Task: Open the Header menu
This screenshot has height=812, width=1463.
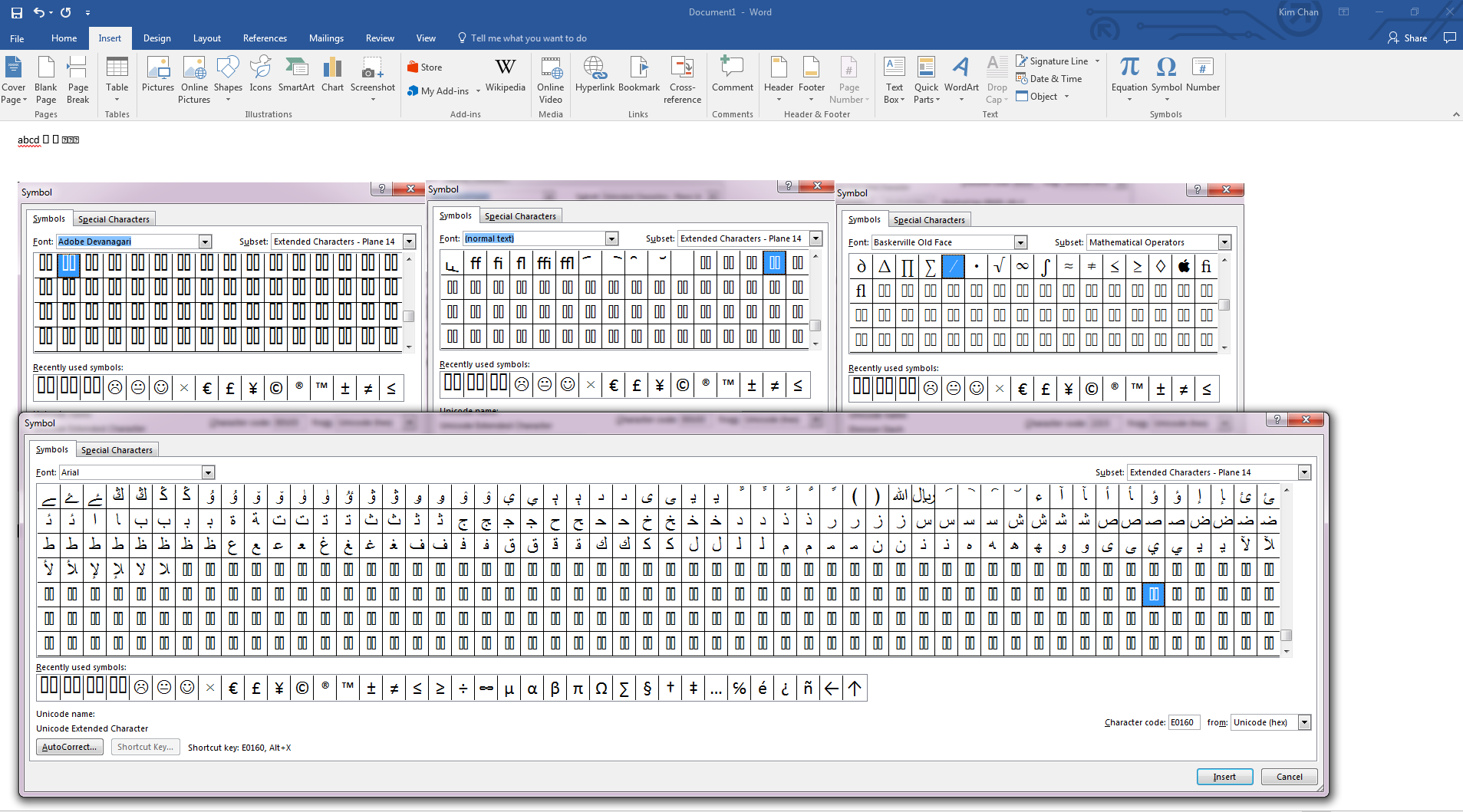Action: point(779,79)
